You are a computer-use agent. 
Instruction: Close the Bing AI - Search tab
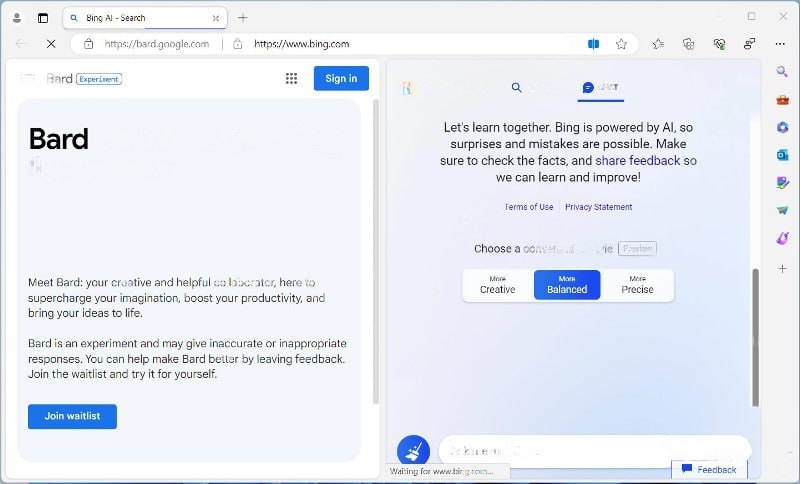(216, 18)
